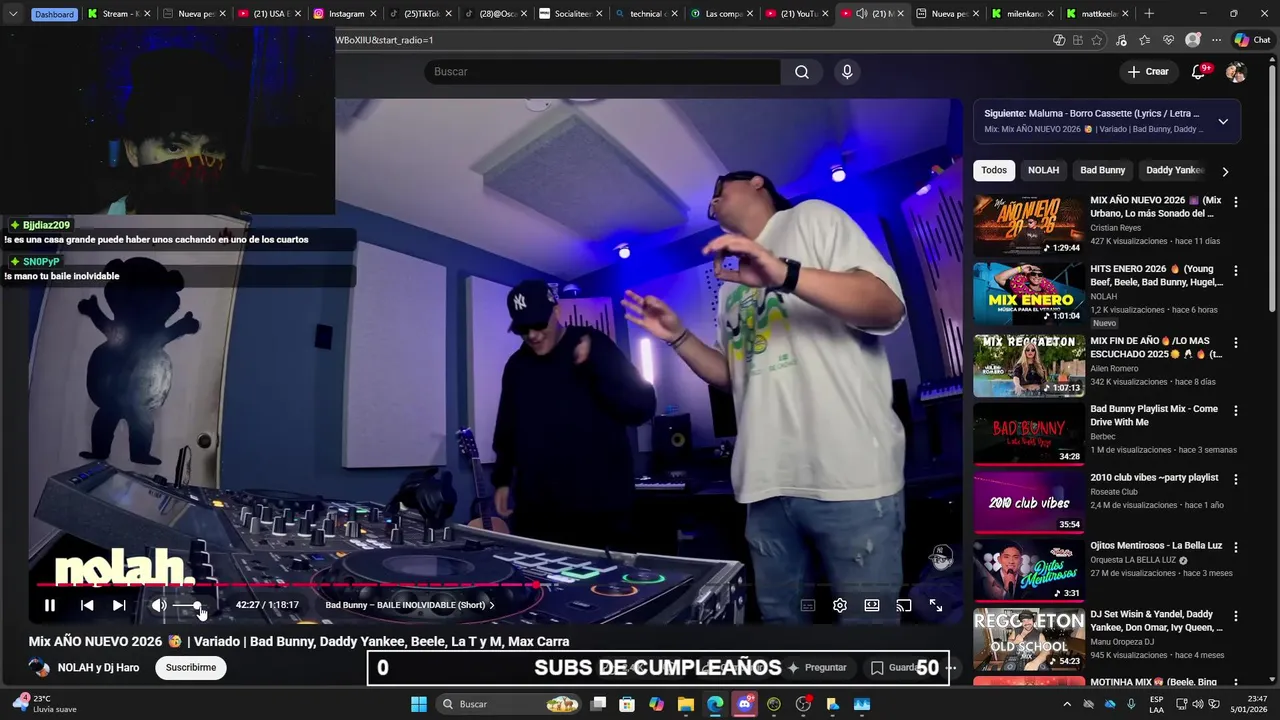
Task: Click the Preguntar button
Action: pyautogui.click(x=818, y=667)
